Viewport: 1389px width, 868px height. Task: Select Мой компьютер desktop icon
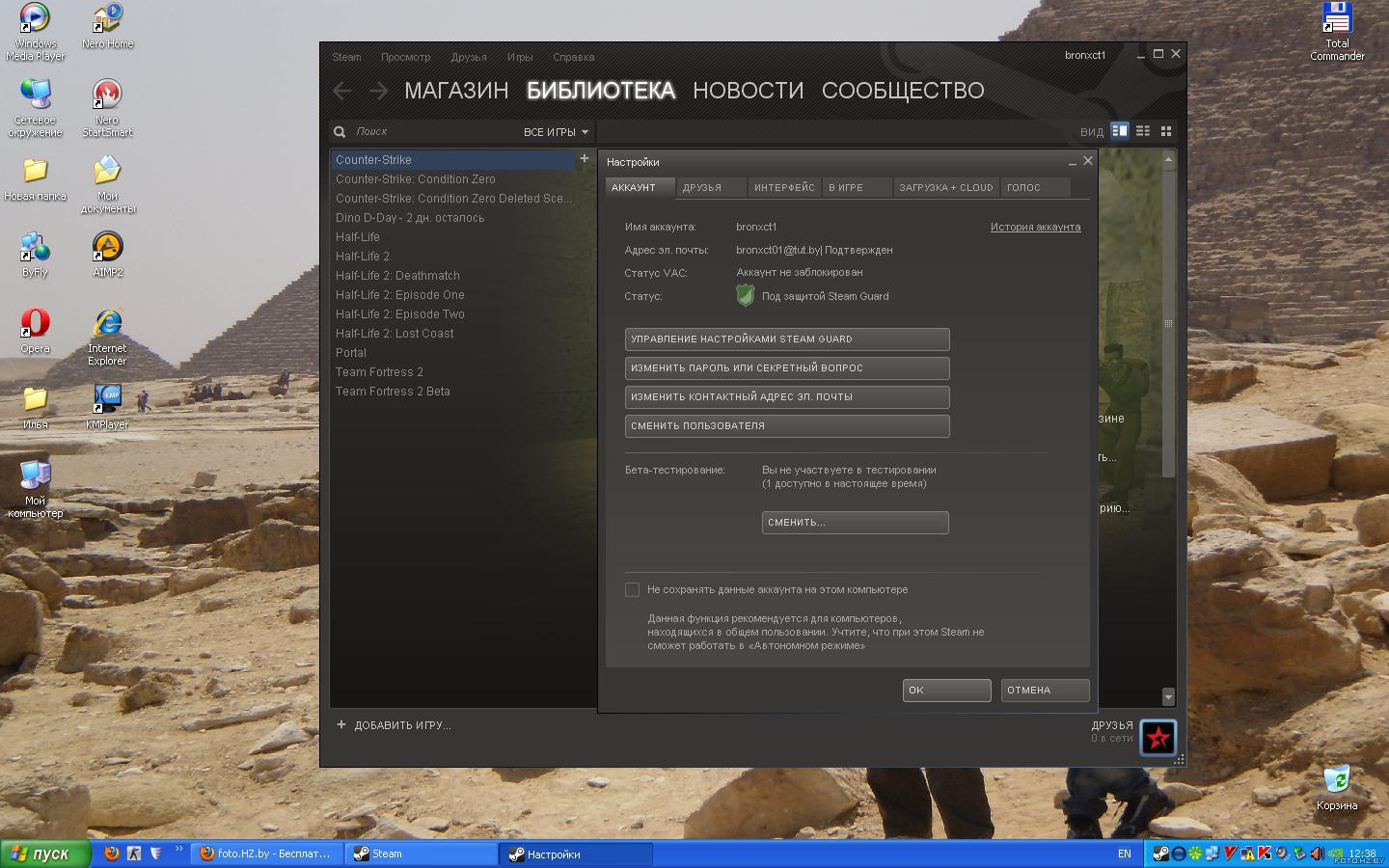[35, 489]
